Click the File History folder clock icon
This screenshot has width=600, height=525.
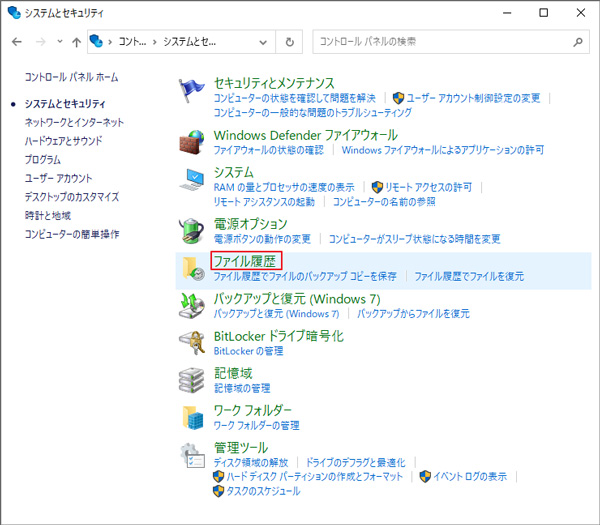(x=192, y=269)
